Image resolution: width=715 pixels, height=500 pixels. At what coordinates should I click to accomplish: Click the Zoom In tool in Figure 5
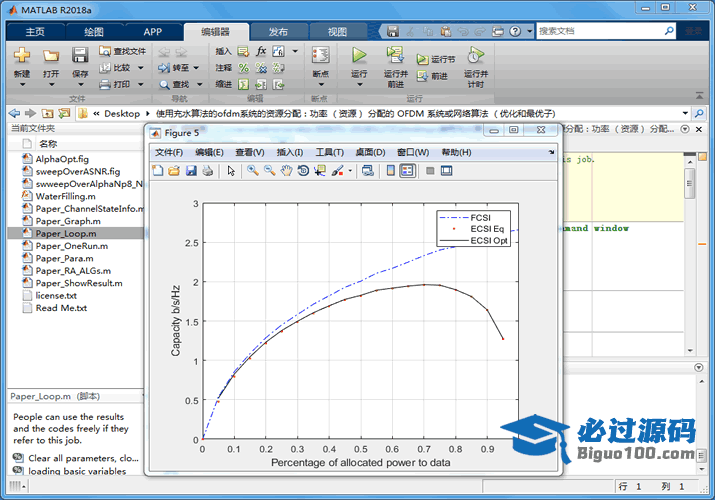(x=253, y=171)
